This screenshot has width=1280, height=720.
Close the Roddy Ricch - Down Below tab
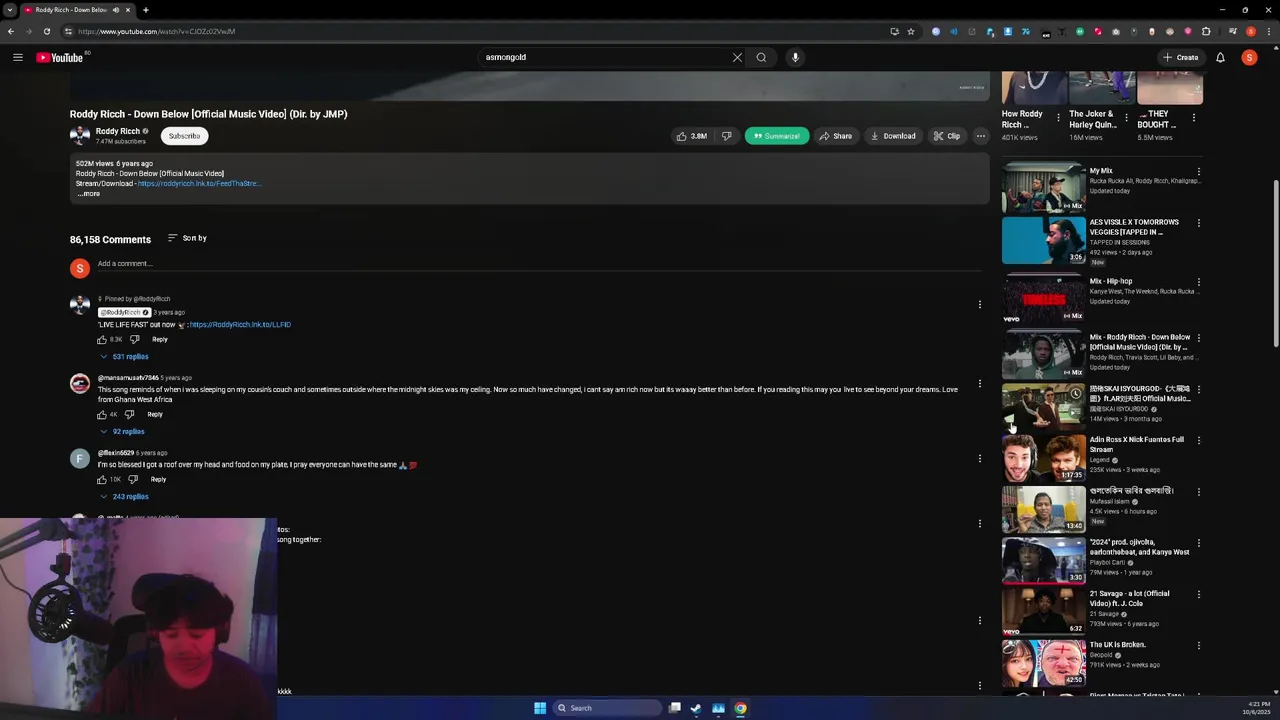pos(127,10)
